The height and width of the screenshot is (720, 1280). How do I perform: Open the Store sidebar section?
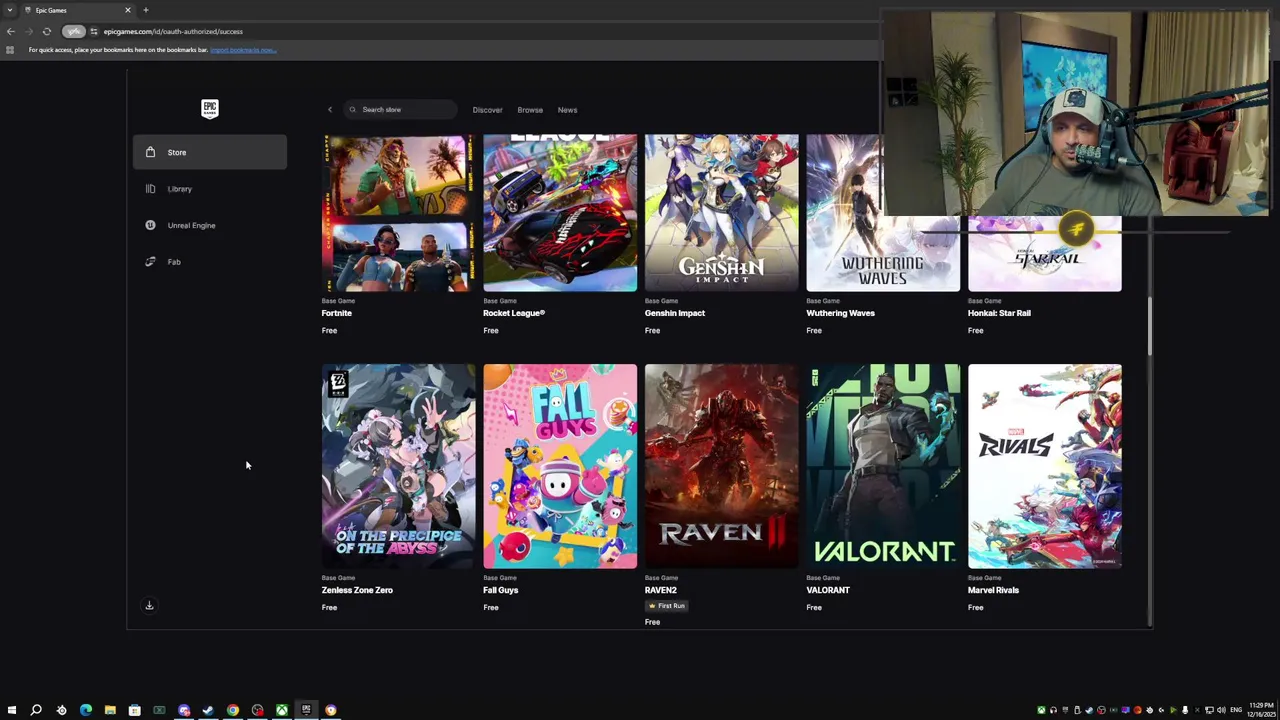(x=210, y=152)
